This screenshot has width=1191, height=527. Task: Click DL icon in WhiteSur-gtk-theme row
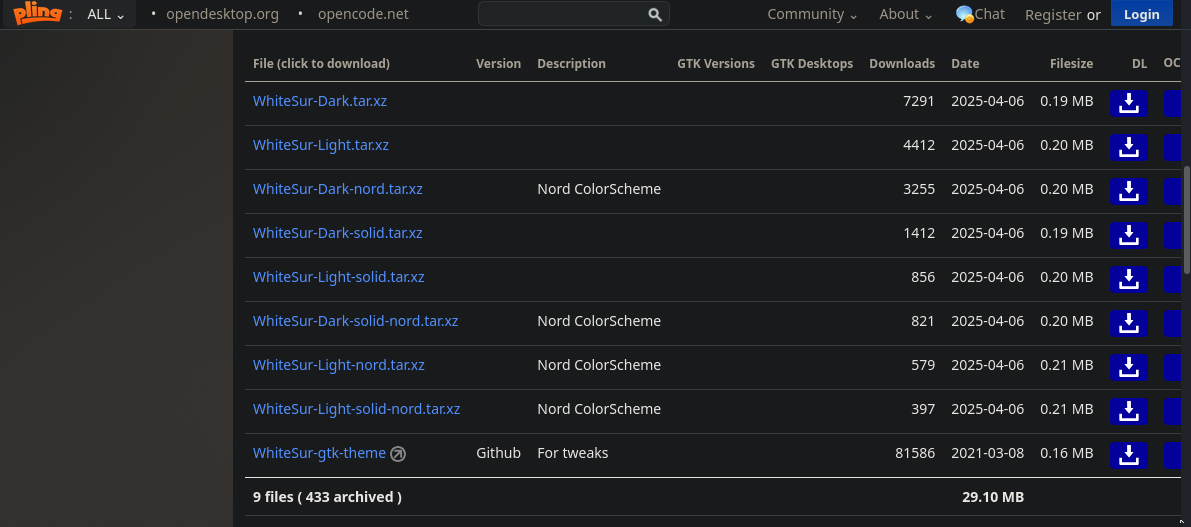coord(1129,455)
